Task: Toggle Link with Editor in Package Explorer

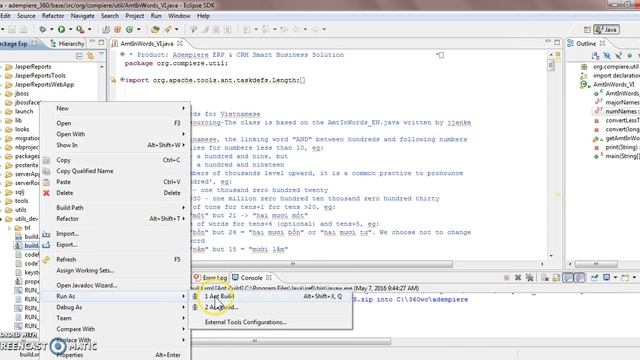Action: [90, 56]
